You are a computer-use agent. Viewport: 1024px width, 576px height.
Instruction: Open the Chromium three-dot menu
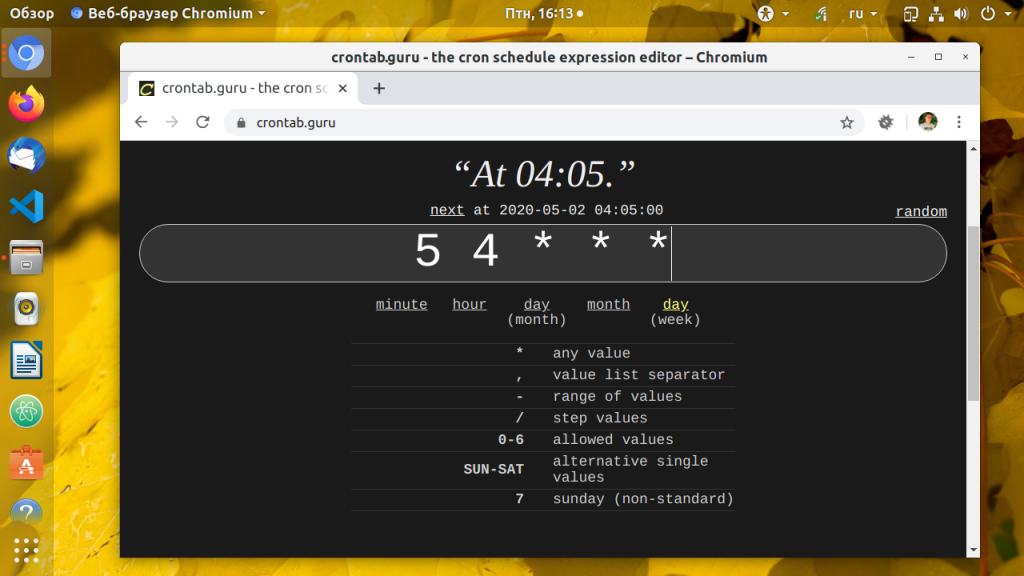(x=959, y=122)
